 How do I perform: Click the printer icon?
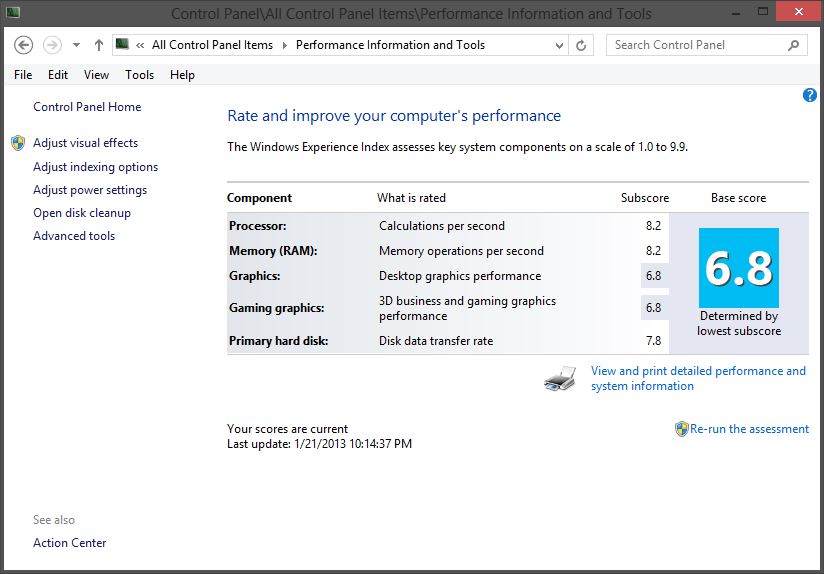click(x=560, y=378)
